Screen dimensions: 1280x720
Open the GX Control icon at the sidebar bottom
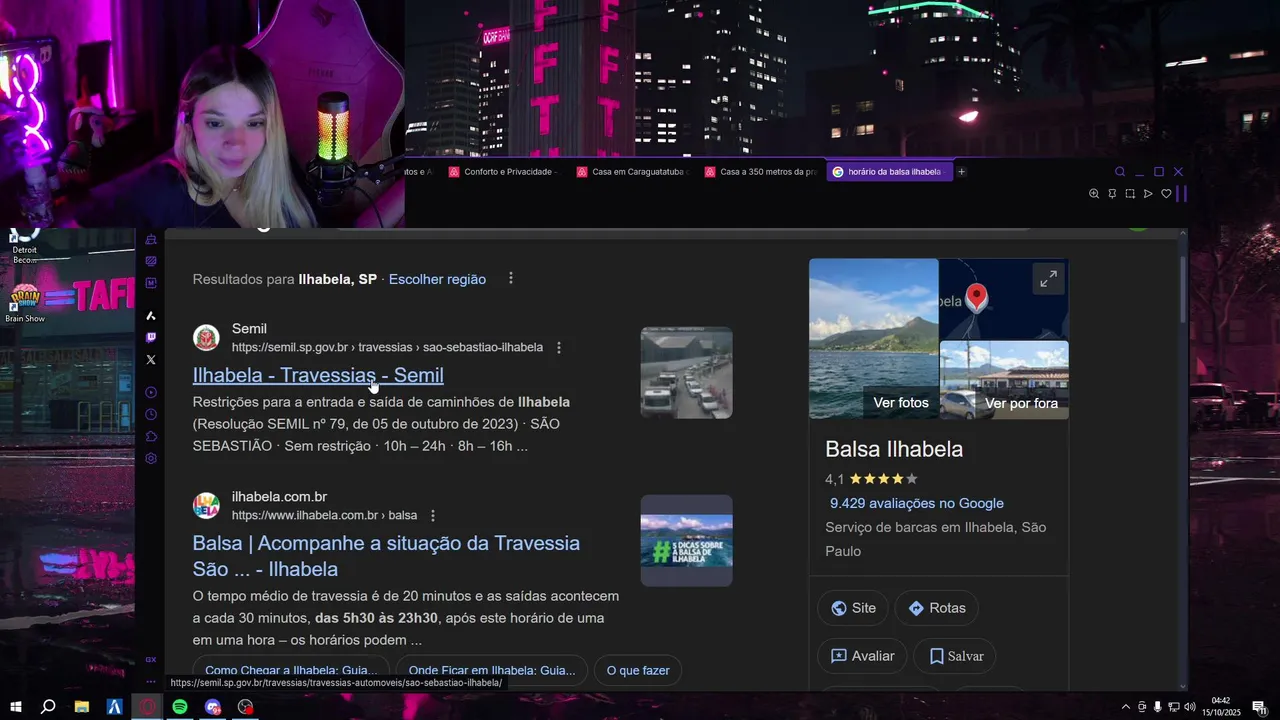151,660
